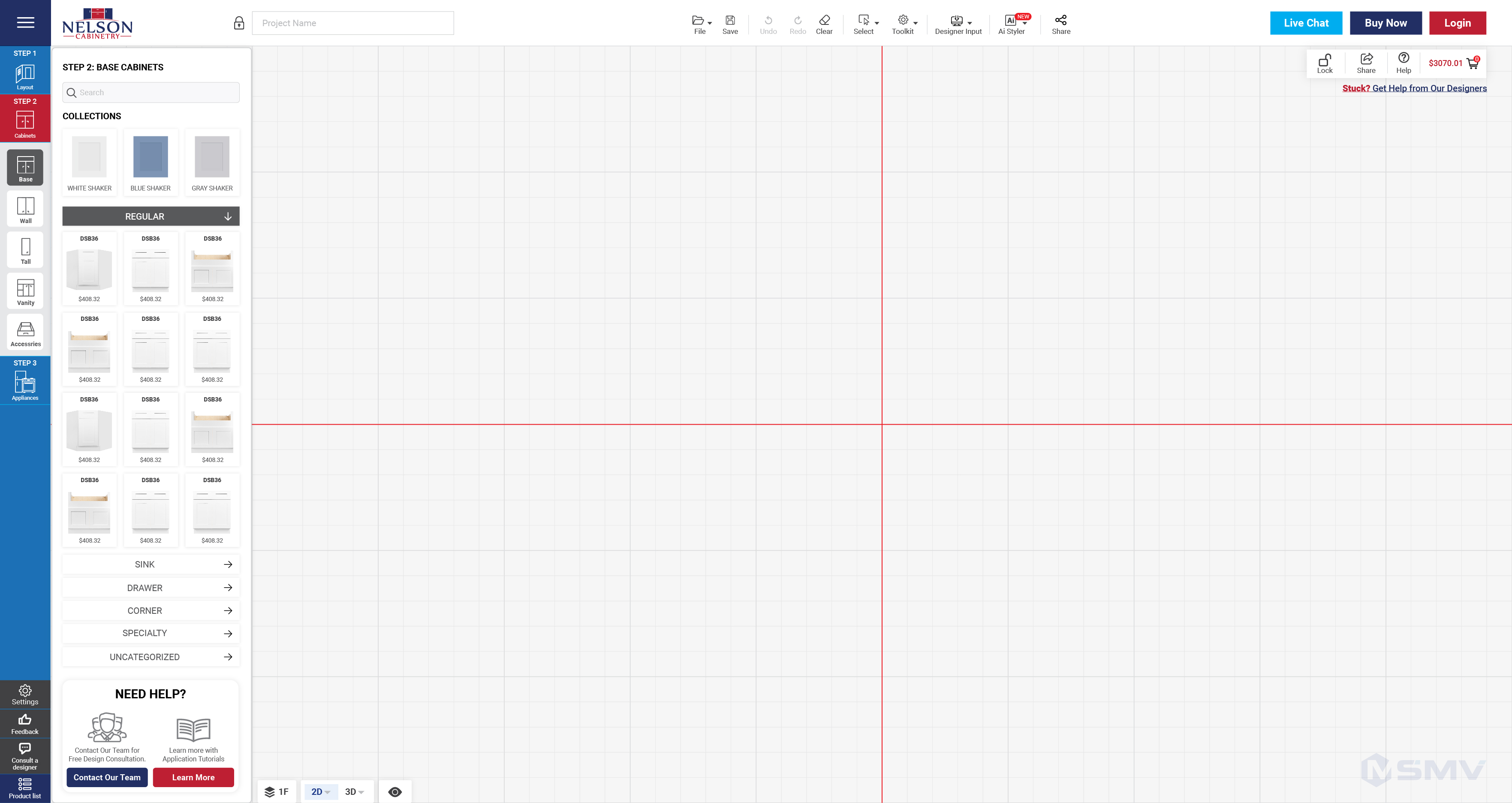Screen dimensions: 1512x803
Task: Select the Blue Shaker collection swatch
Action: tap(150, 157)
